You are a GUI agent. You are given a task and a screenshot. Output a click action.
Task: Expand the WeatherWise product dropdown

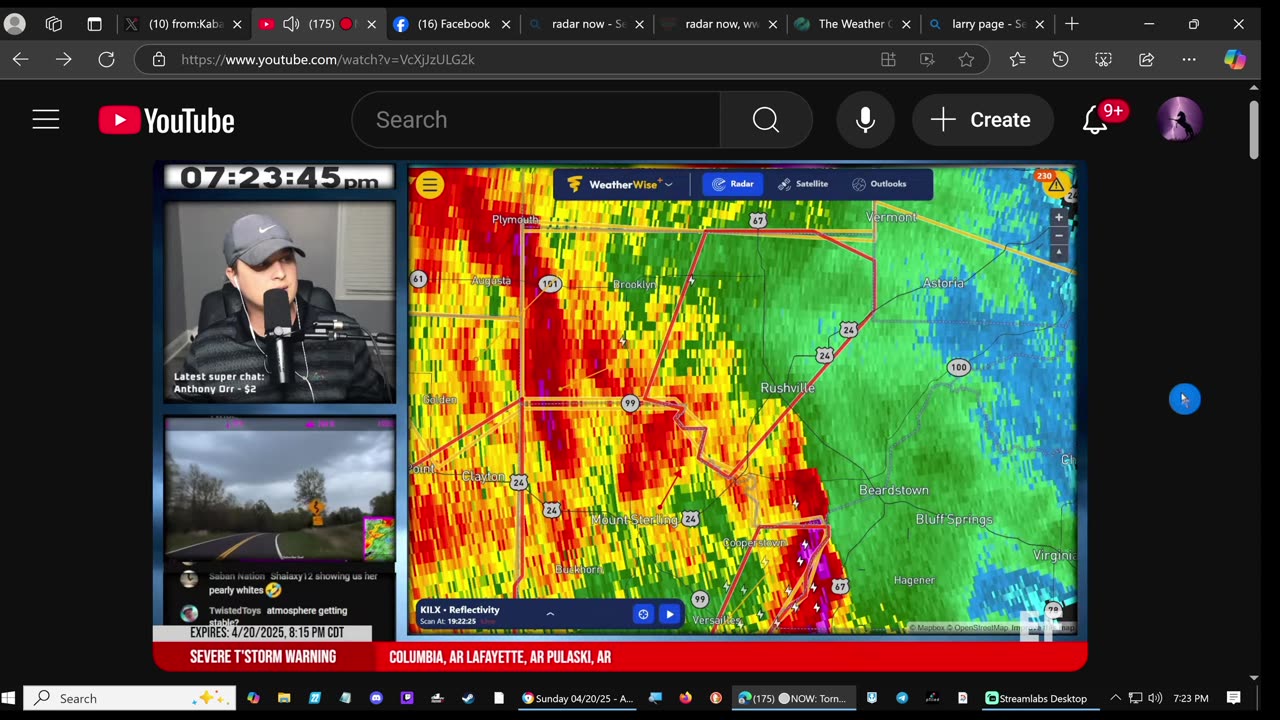coord(620,184)
